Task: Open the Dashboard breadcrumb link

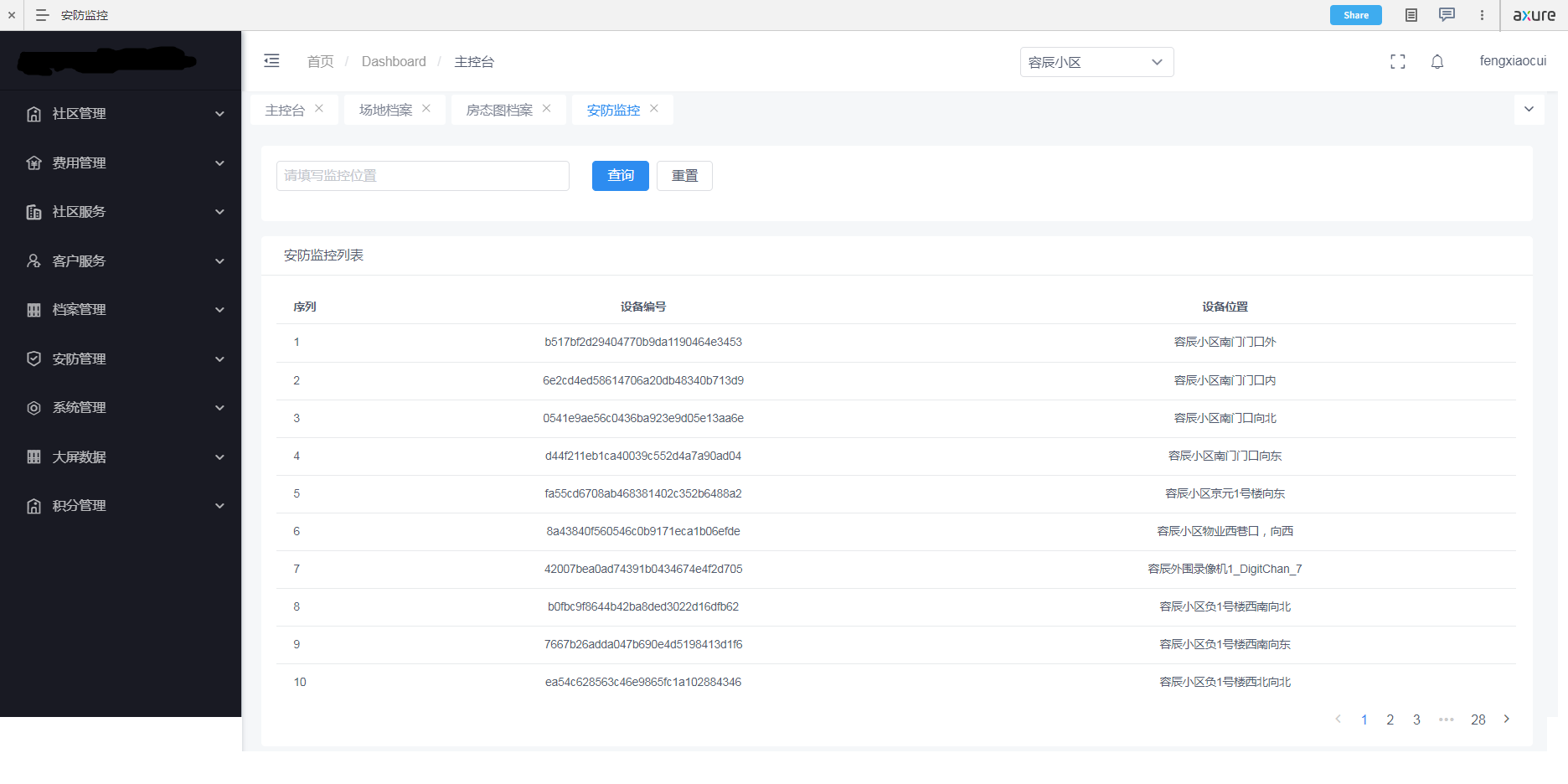Action: click(x=394, y=61)
